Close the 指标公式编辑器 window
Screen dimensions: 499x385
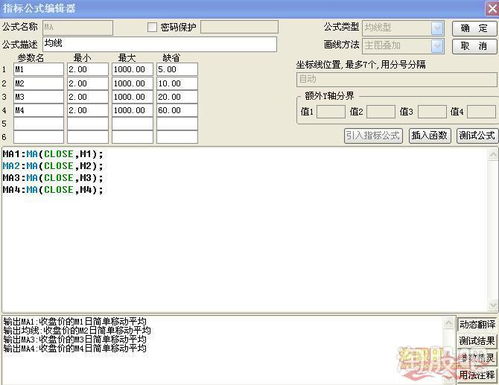[x=492, y=8]
